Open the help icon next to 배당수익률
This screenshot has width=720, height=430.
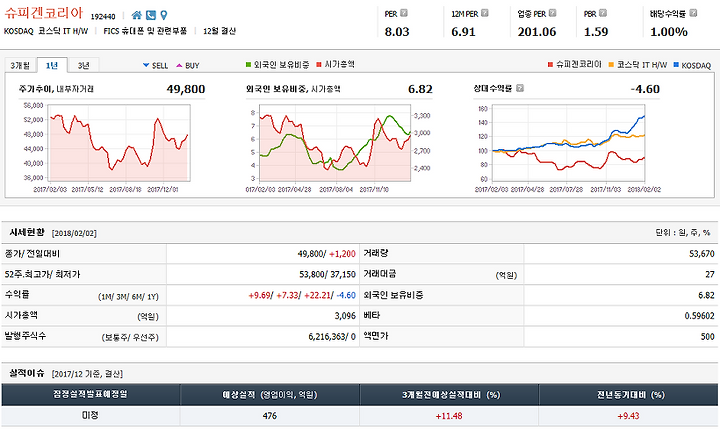coord(693,13)
